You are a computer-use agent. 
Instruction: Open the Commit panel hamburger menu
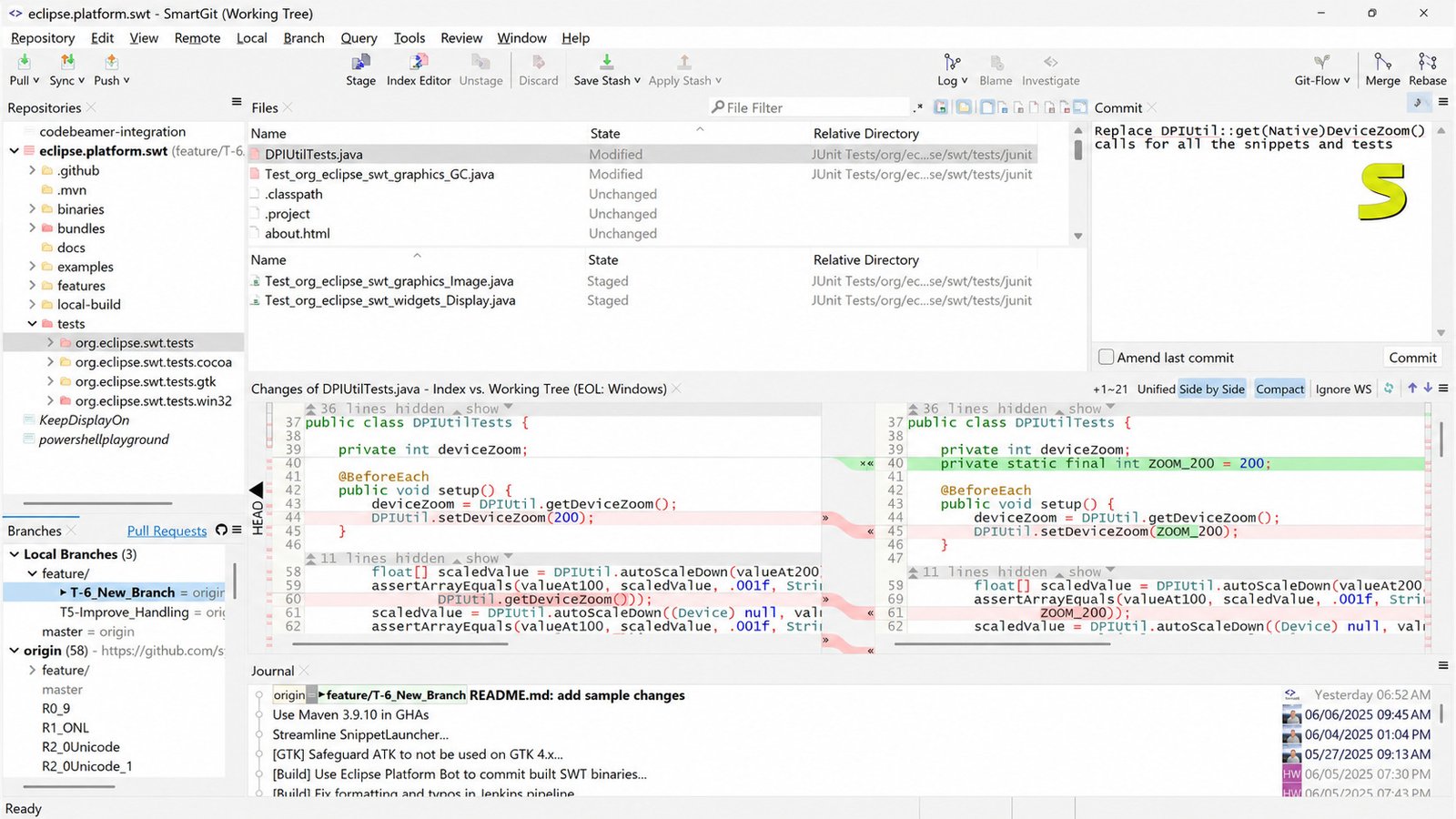click(1443, 102)
